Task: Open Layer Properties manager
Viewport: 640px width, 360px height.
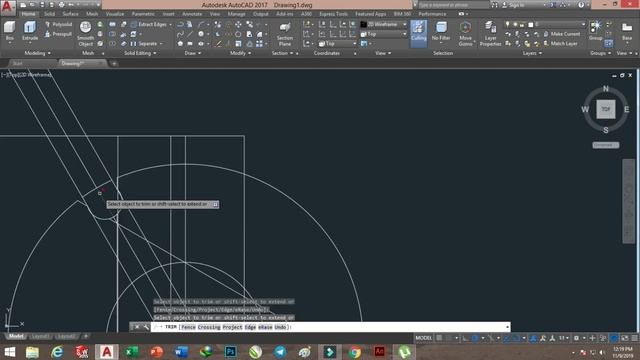Action: pyautogui.click(x=490, y=34)
